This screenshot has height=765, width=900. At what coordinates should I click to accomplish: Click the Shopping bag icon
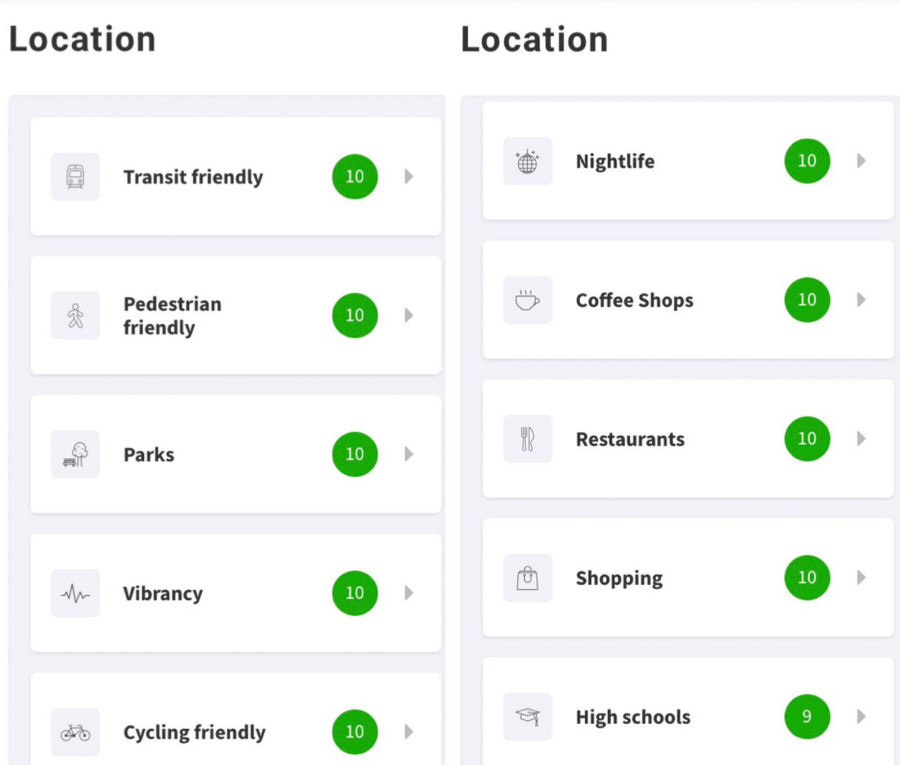coord(528,578)
